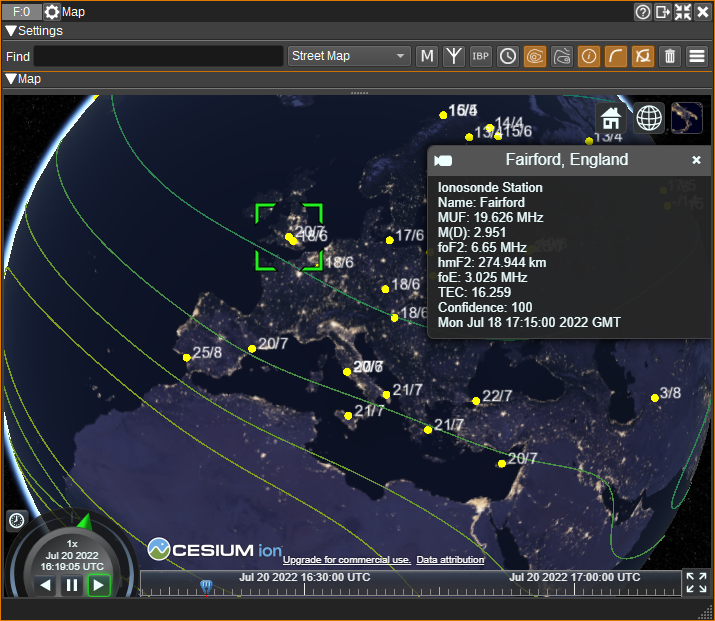Toggle the foF2 contours display
Image resolution: width=715 pixels, height=621 pixels.
point(562,56)
